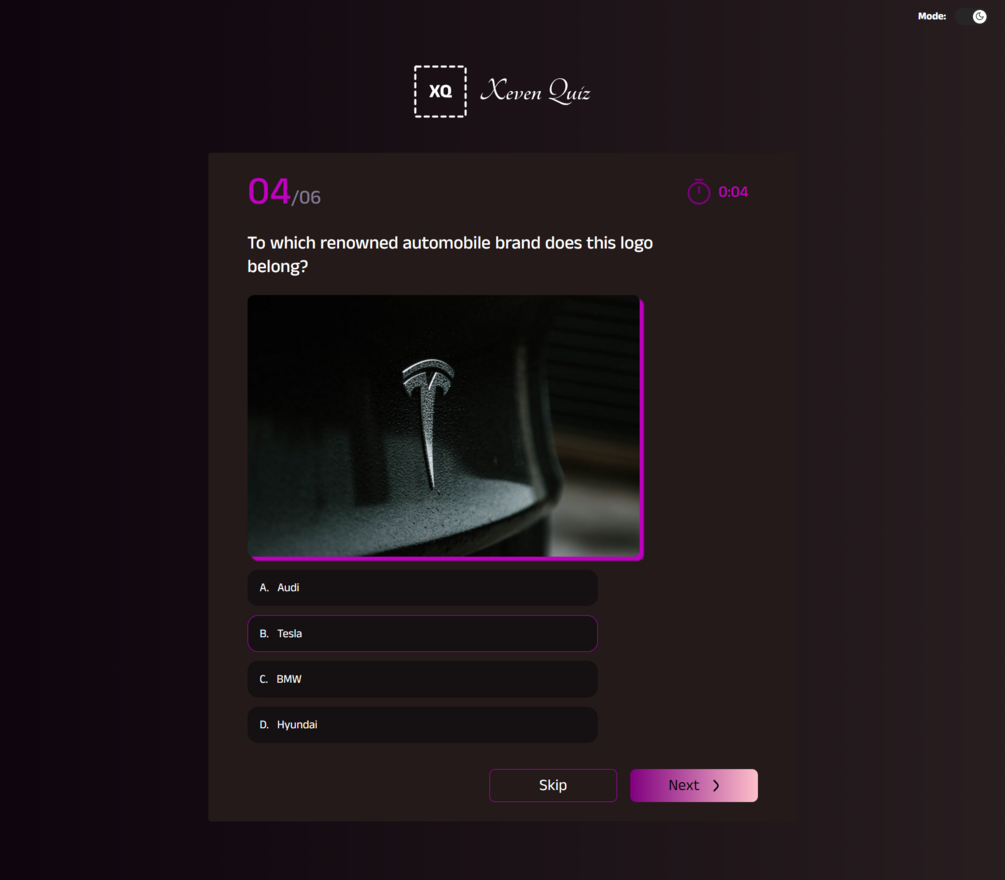The width and height of the screenshot is (1005, 880).
Task: Click the 04 question number
Action: point(269,192)
